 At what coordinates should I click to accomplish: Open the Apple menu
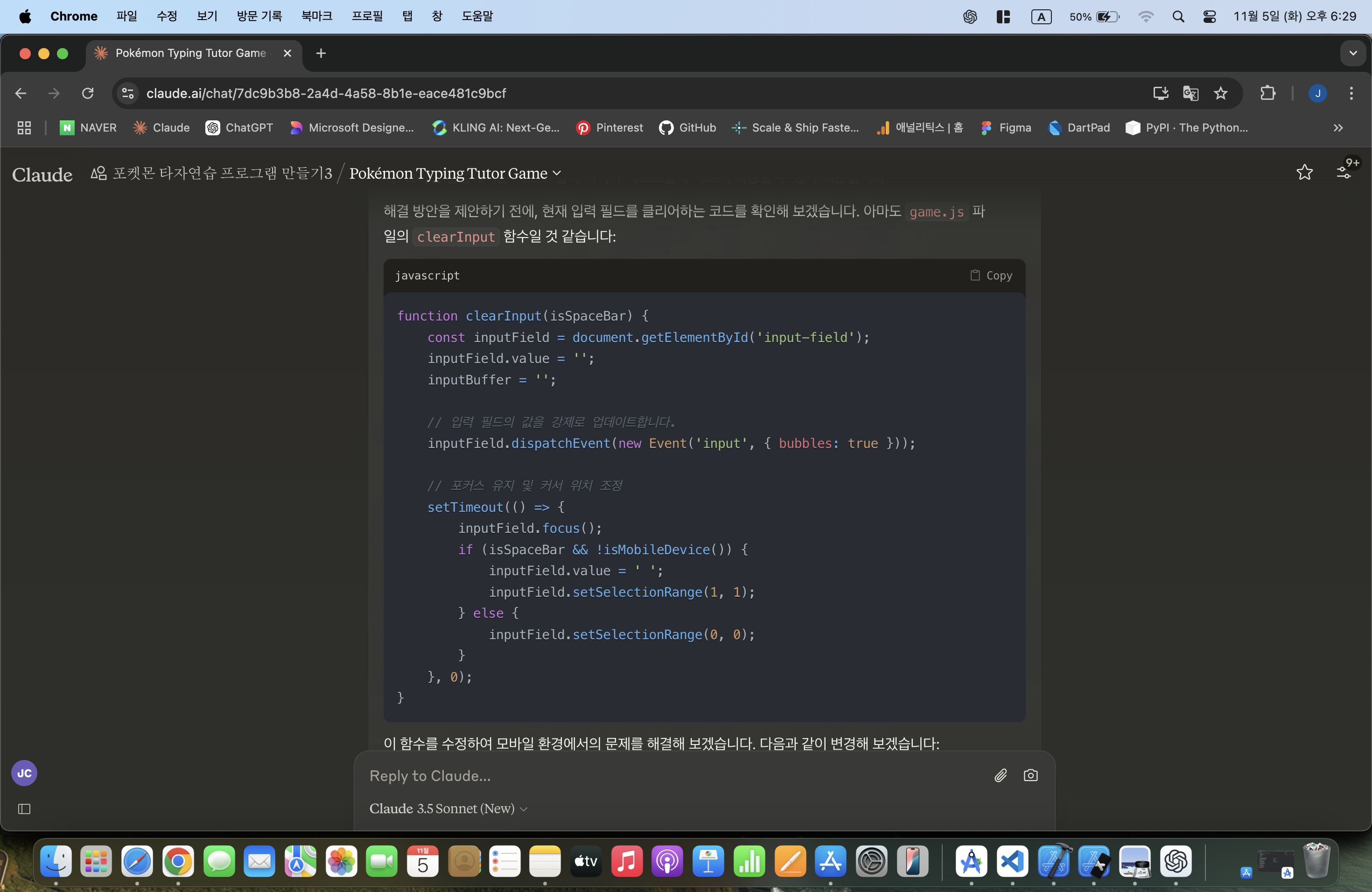(25, 16)
